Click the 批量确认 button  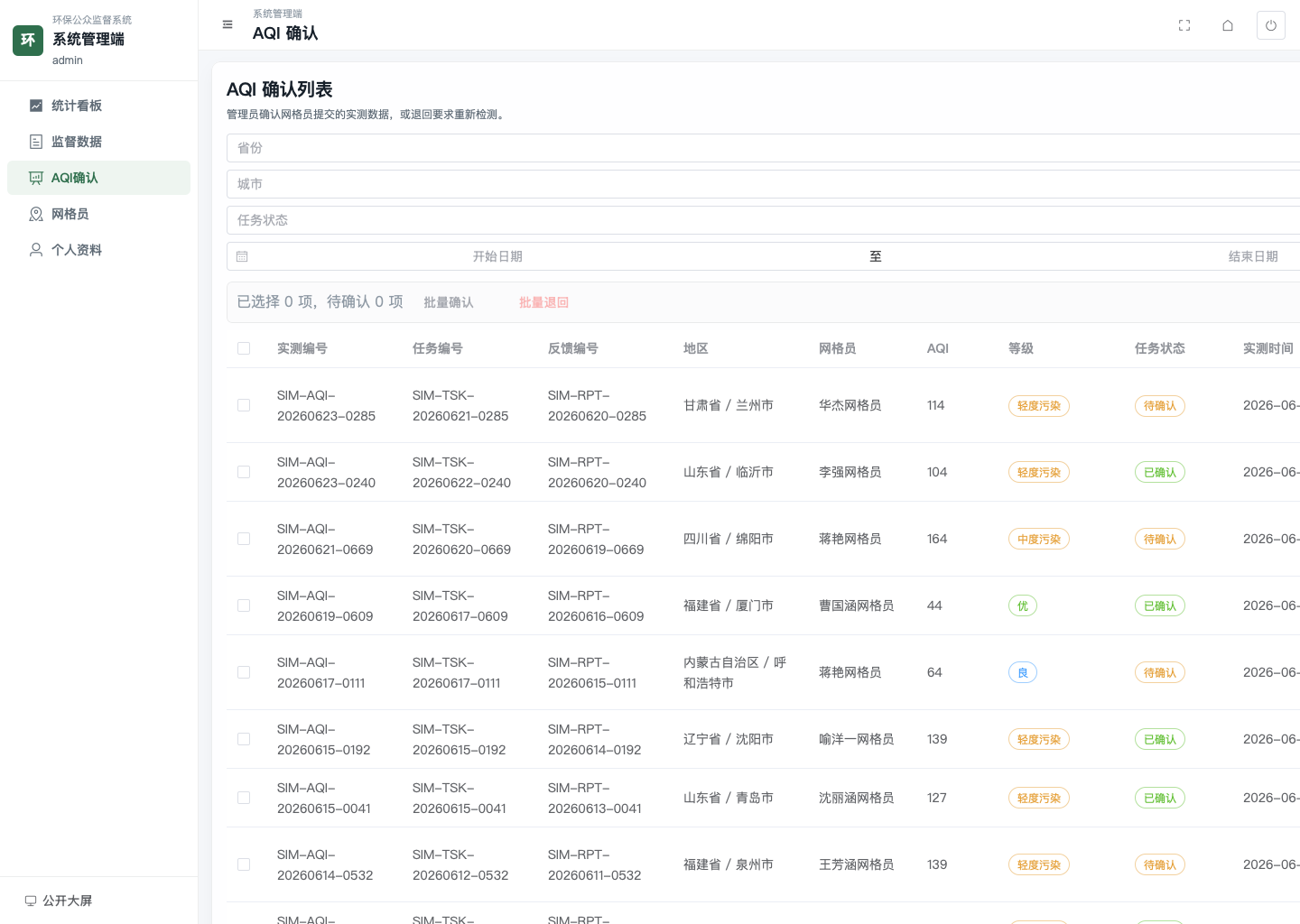click(449, 302)
